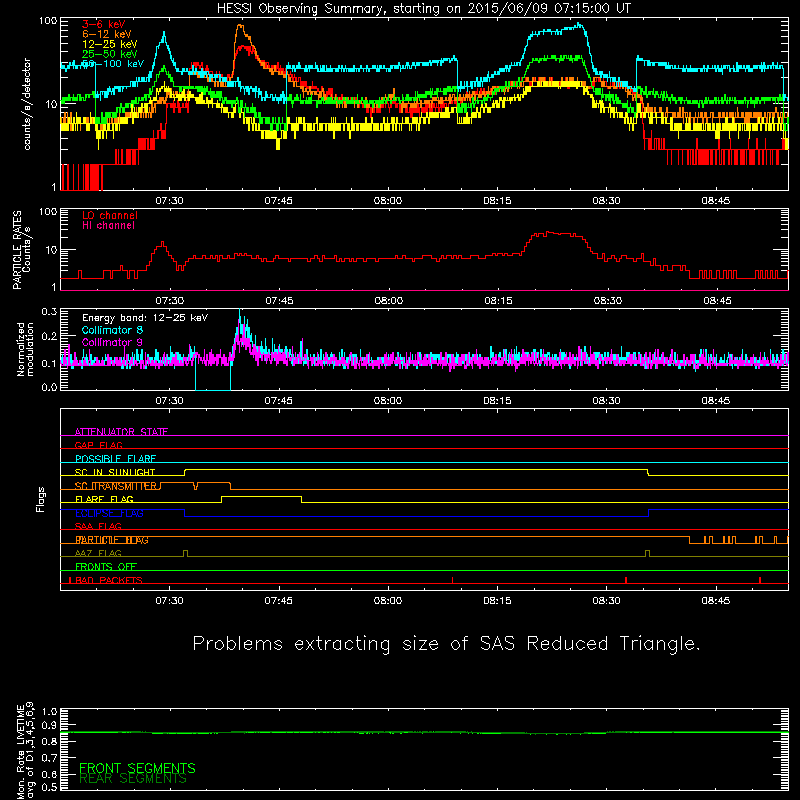Click the "FLARE FLAG" label
This screenshot has width=800, height=800.
point(104,499)
